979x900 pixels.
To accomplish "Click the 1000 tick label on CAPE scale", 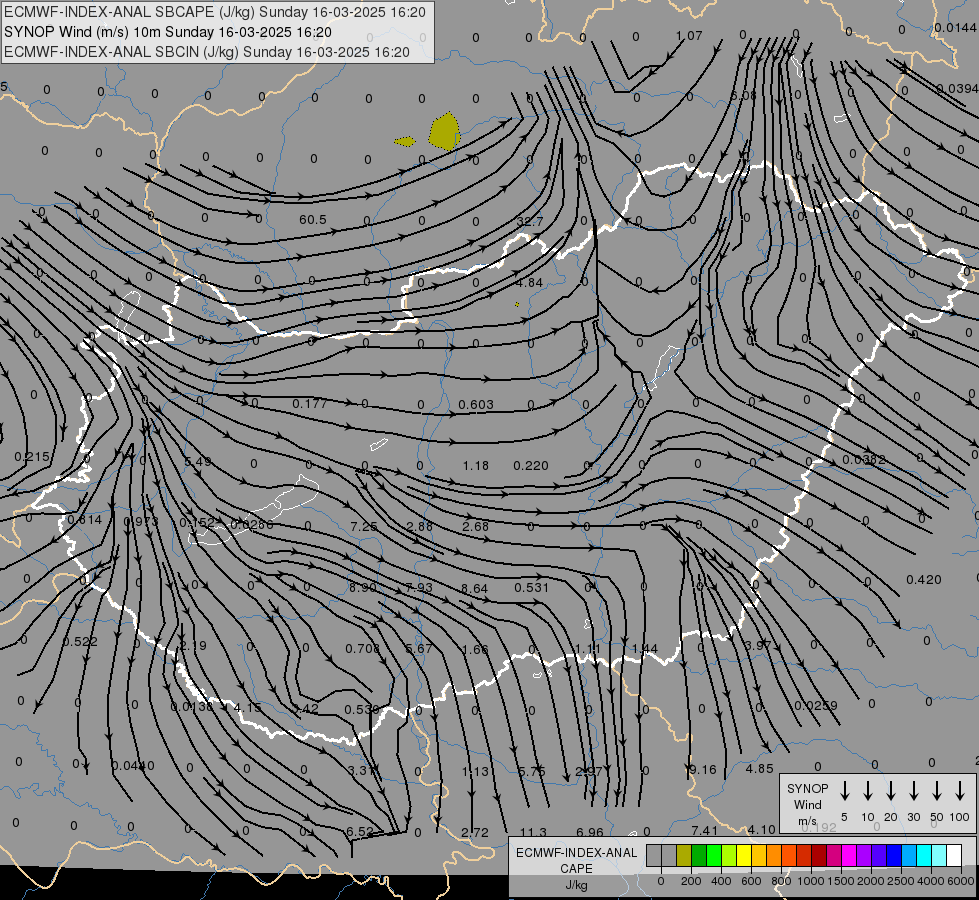I will click(x=810, y=881).
